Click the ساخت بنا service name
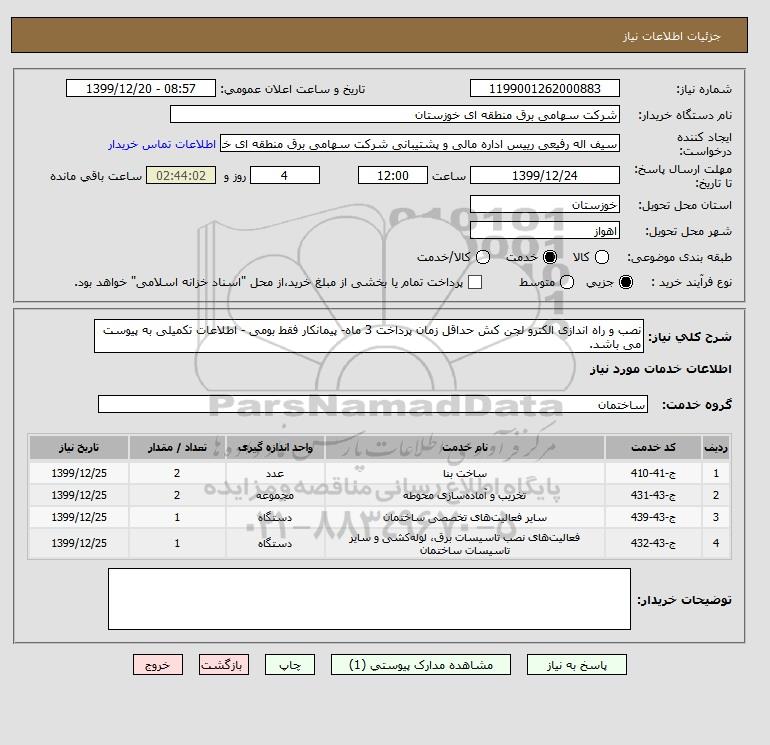The width and height of the screenshot is (770, 745). pyautogui.click(x=465, y=473)
